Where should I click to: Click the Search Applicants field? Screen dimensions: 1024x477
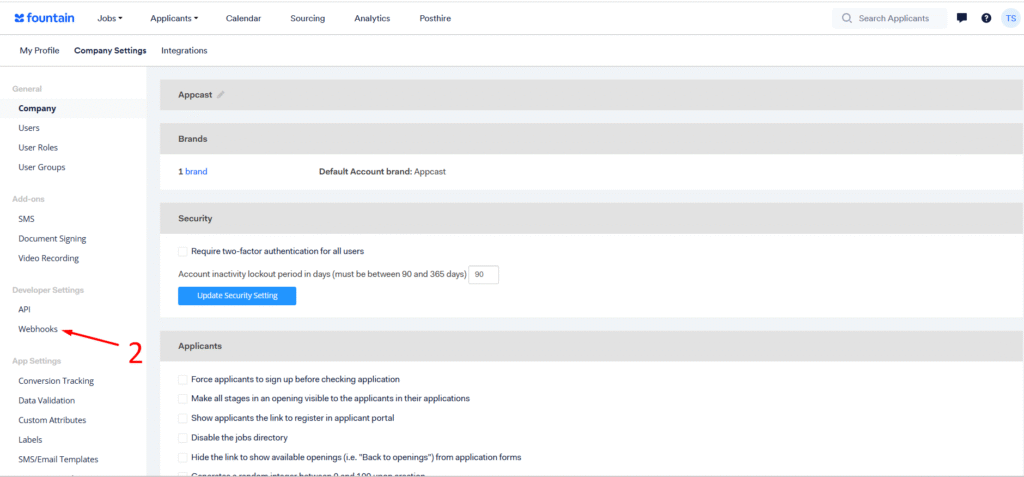(893, 18)
